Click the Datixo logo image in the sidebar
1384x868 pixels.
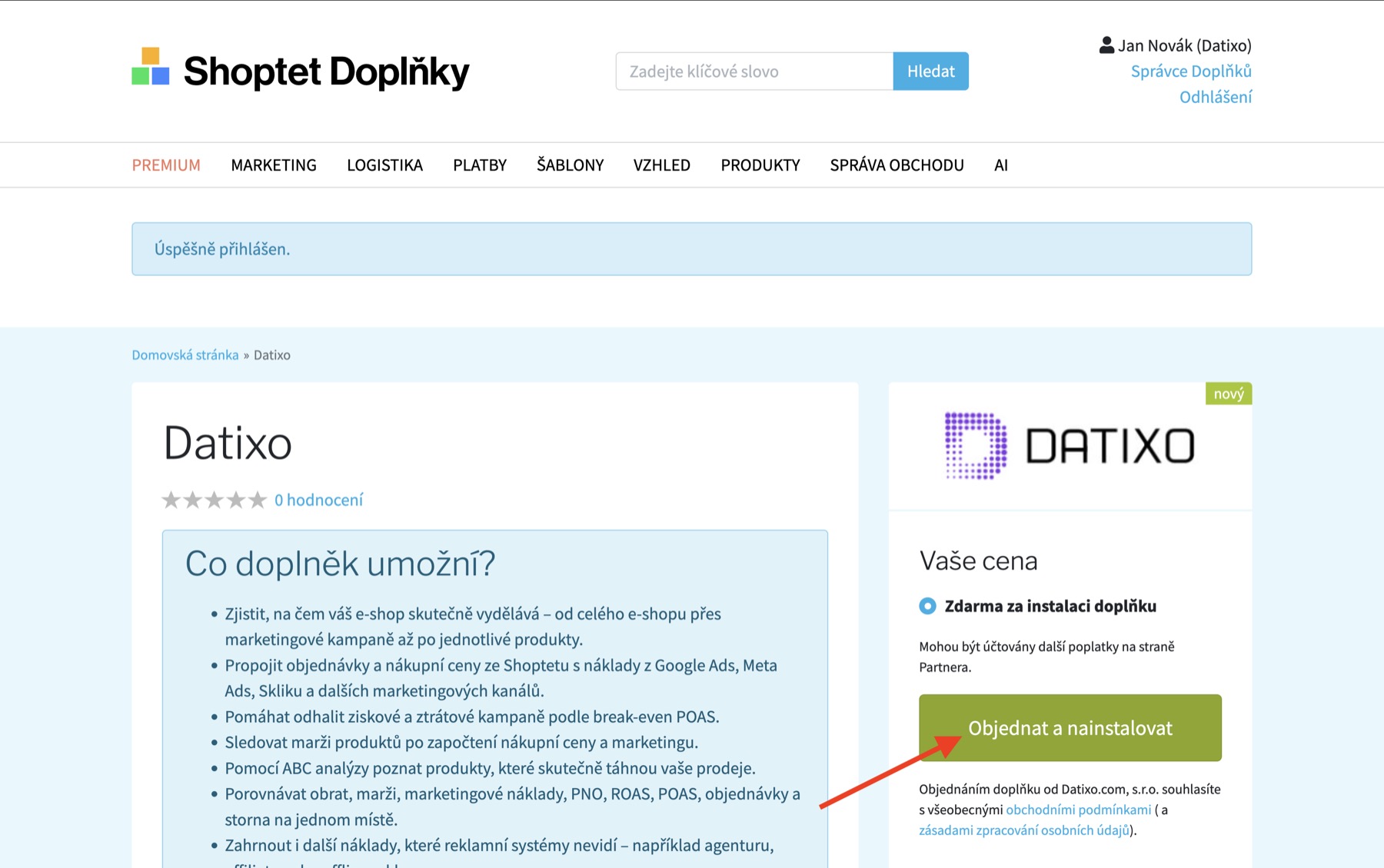[1070, 446]
